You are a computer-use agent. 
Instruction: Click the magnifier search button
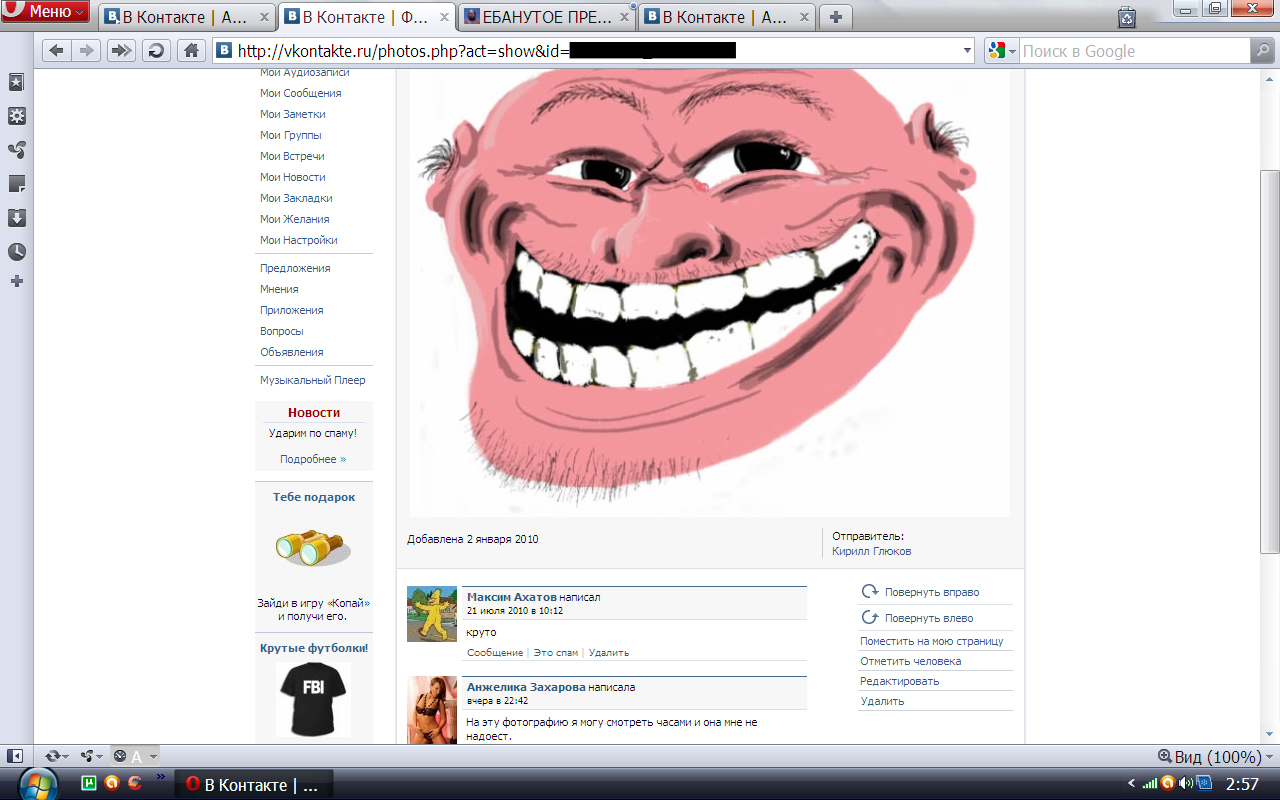point(1262,51)
